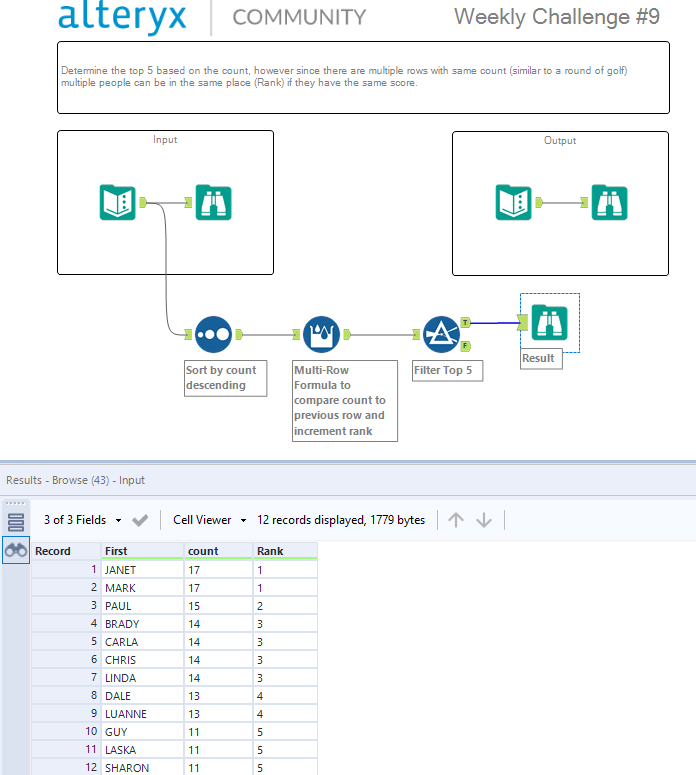This screenshot has width=696, height=775.
Task: Select the Result annotation label
Action: (541, 358)
